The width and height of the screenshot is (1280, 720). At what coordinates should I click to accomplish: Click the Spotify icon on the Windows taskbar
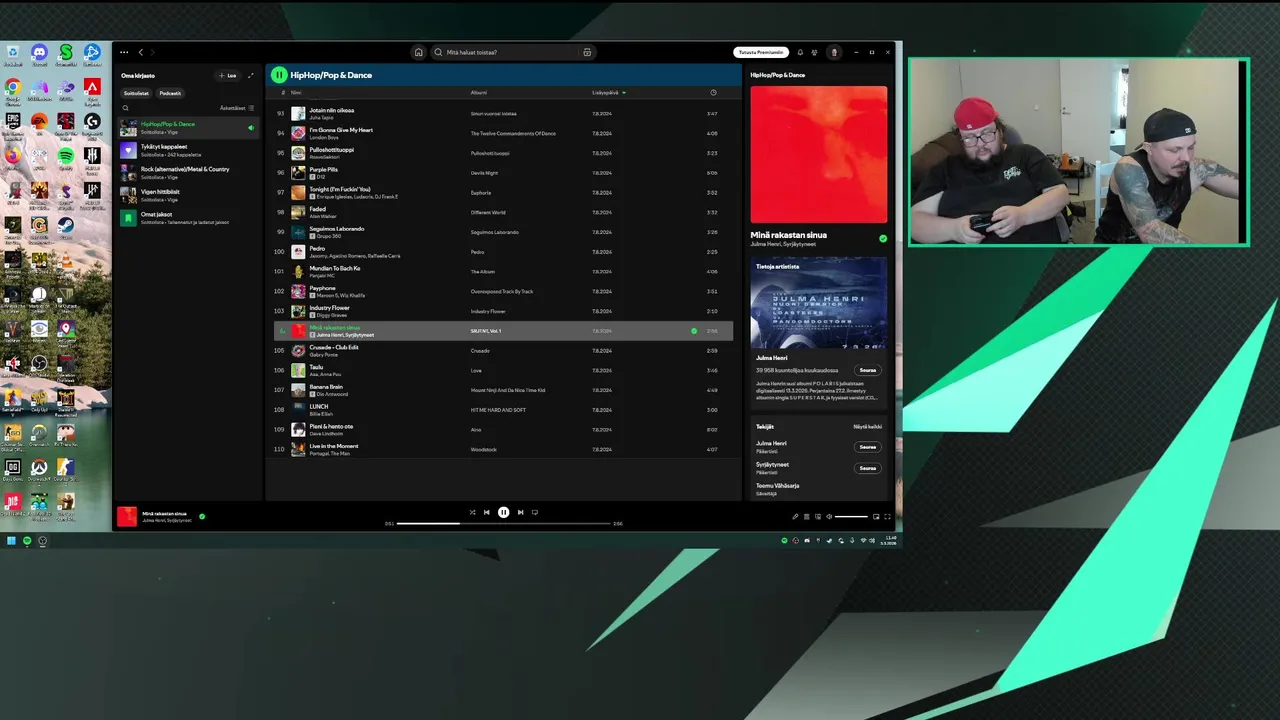pyautogui.click(x=27, y=540)
